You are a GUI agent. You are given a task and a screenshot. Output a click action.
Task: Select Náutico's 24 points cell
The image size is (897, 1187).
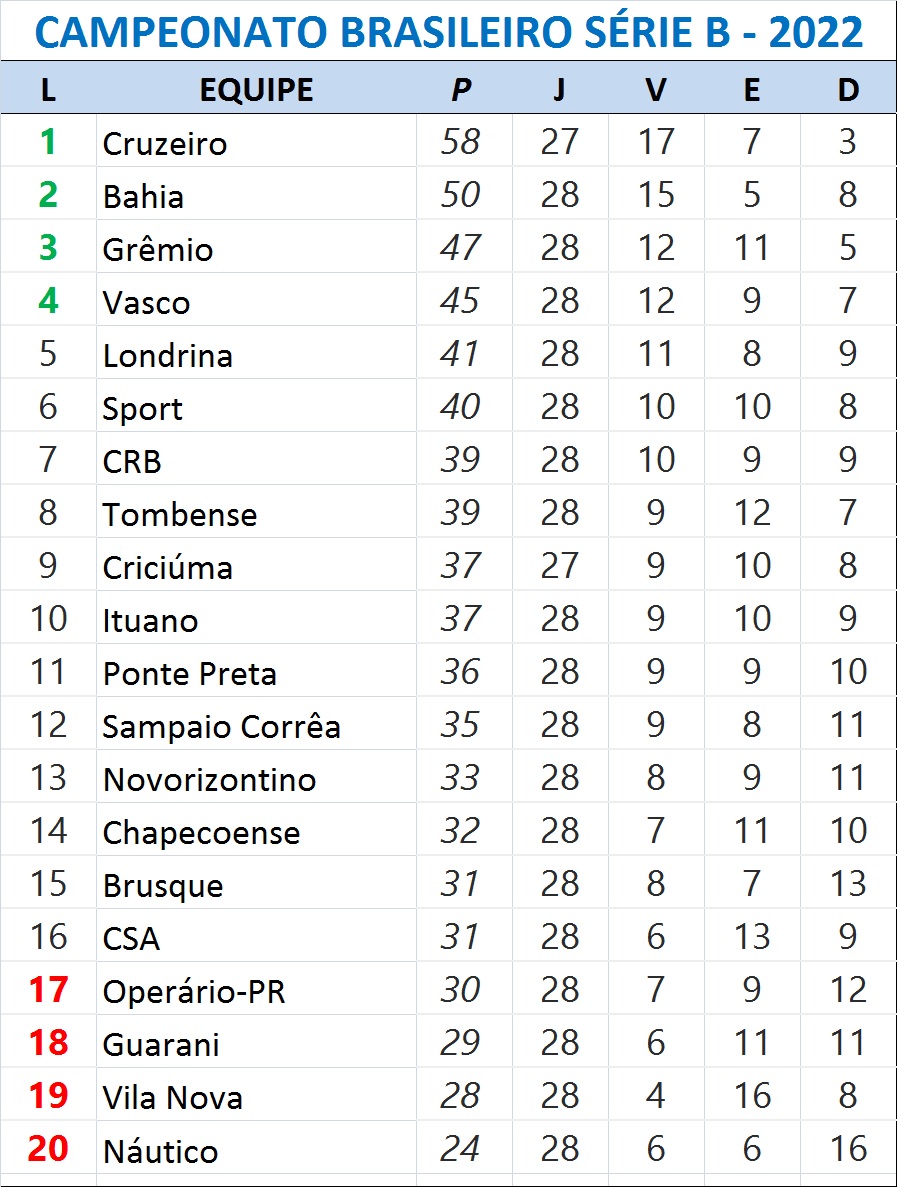463,1148
